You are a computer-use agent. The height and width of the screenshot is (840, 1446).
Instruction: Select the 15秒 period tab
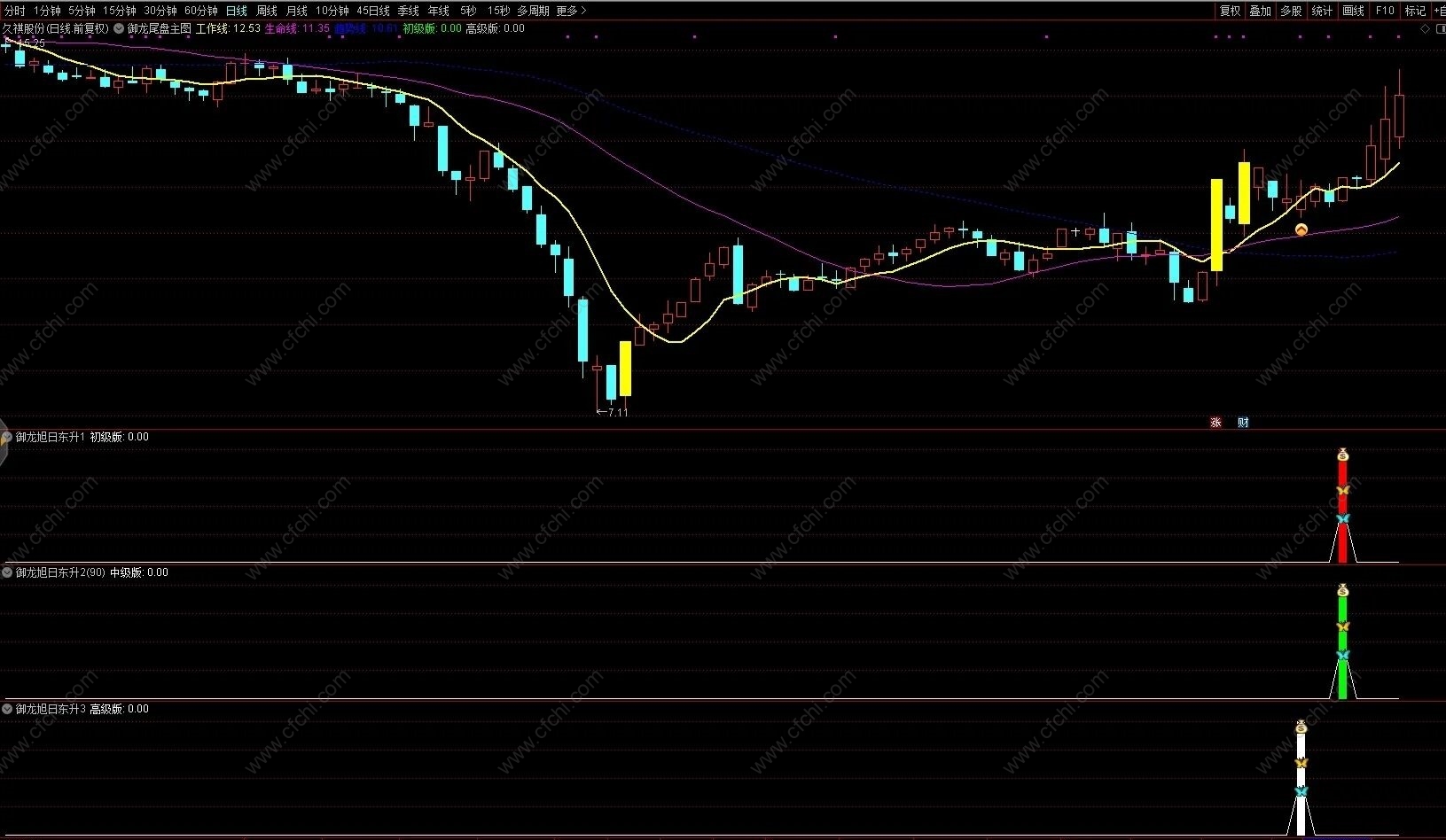pos(497,11)
